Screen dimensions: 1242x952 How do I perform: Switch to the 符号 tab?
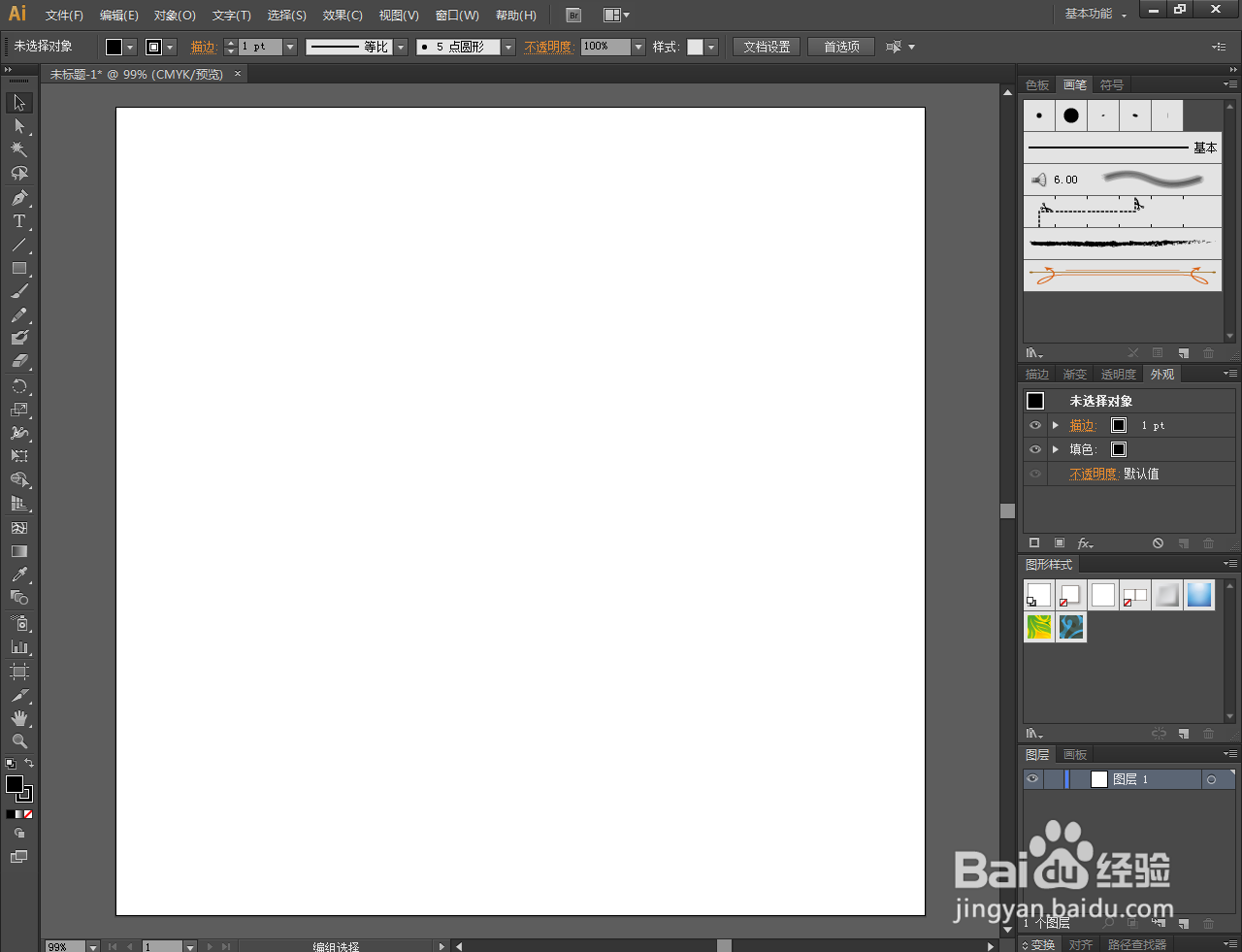1112,85
